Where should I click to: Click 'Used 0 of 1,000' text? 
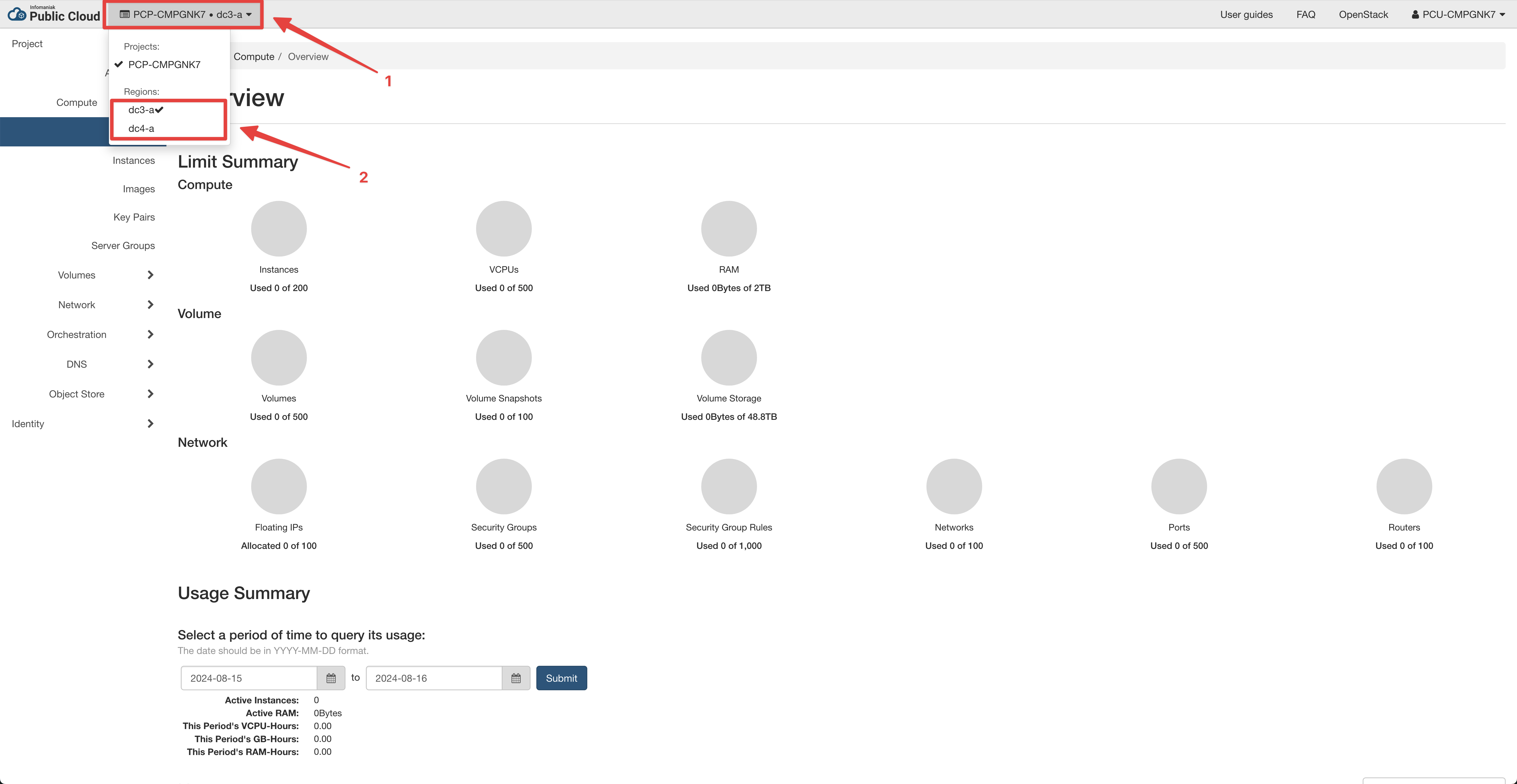[728, 546]
